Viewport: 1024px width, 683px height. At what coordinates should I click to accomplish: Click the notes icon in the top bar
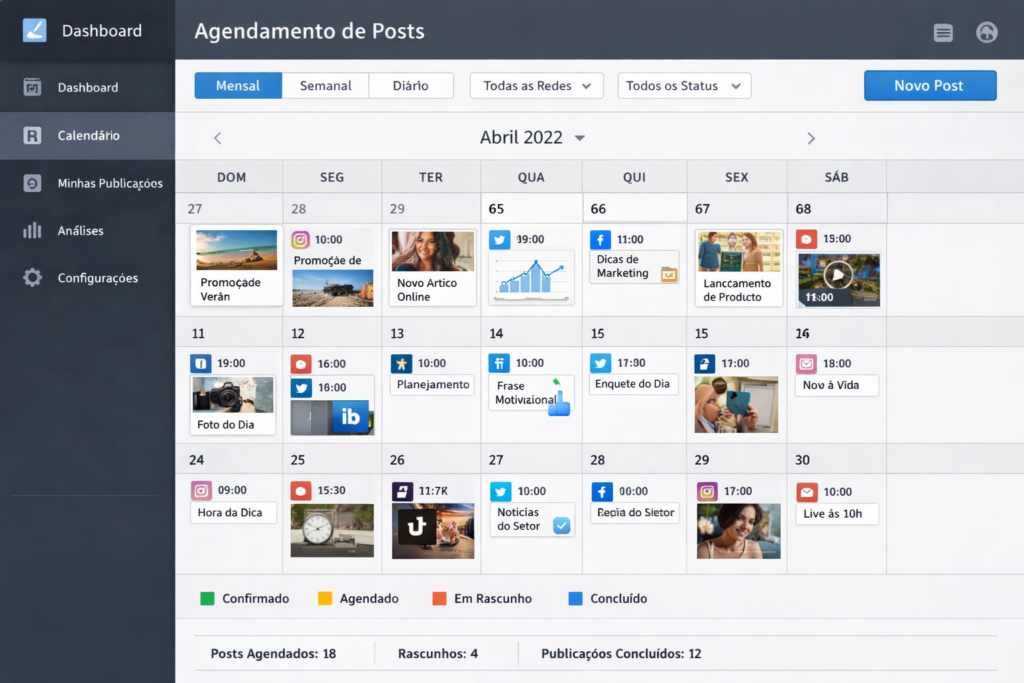coord(942,32)
